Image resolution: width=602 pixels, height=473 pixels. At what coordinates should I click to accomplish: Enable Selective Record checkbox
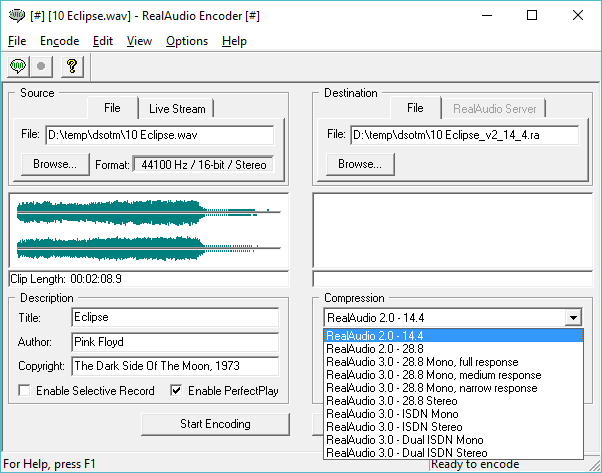click(24, 391)
